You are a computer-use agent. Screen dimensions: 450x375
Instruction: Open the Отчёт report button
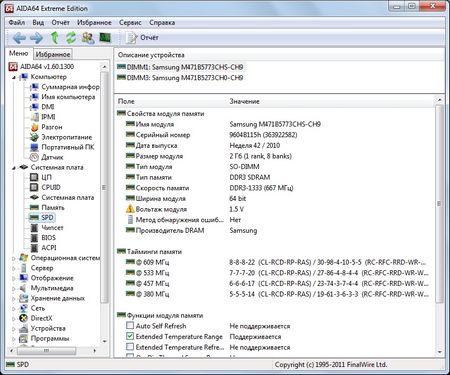142,38
